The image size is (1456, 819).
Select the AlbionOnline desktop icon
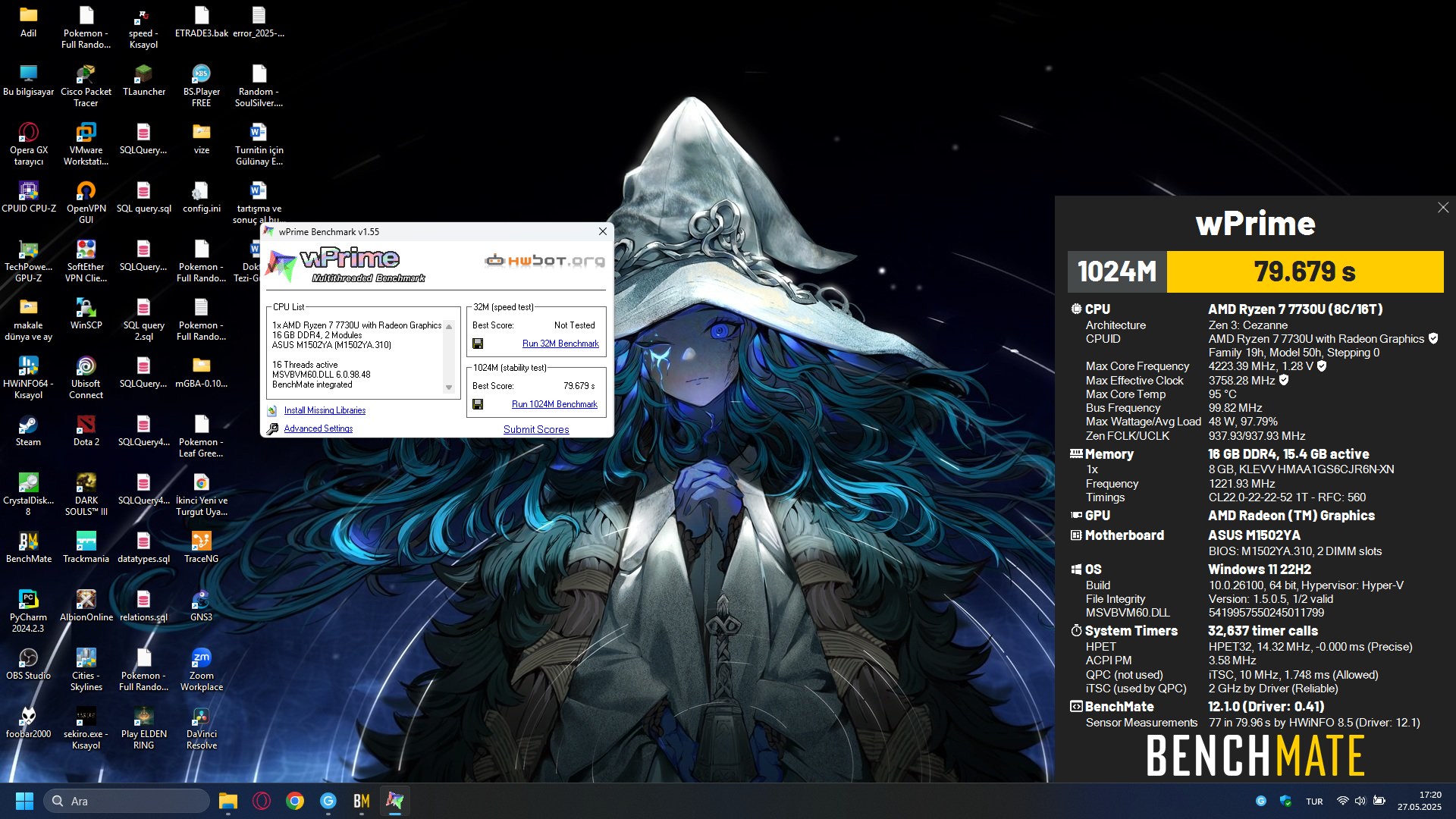click(x=86, y=605)
